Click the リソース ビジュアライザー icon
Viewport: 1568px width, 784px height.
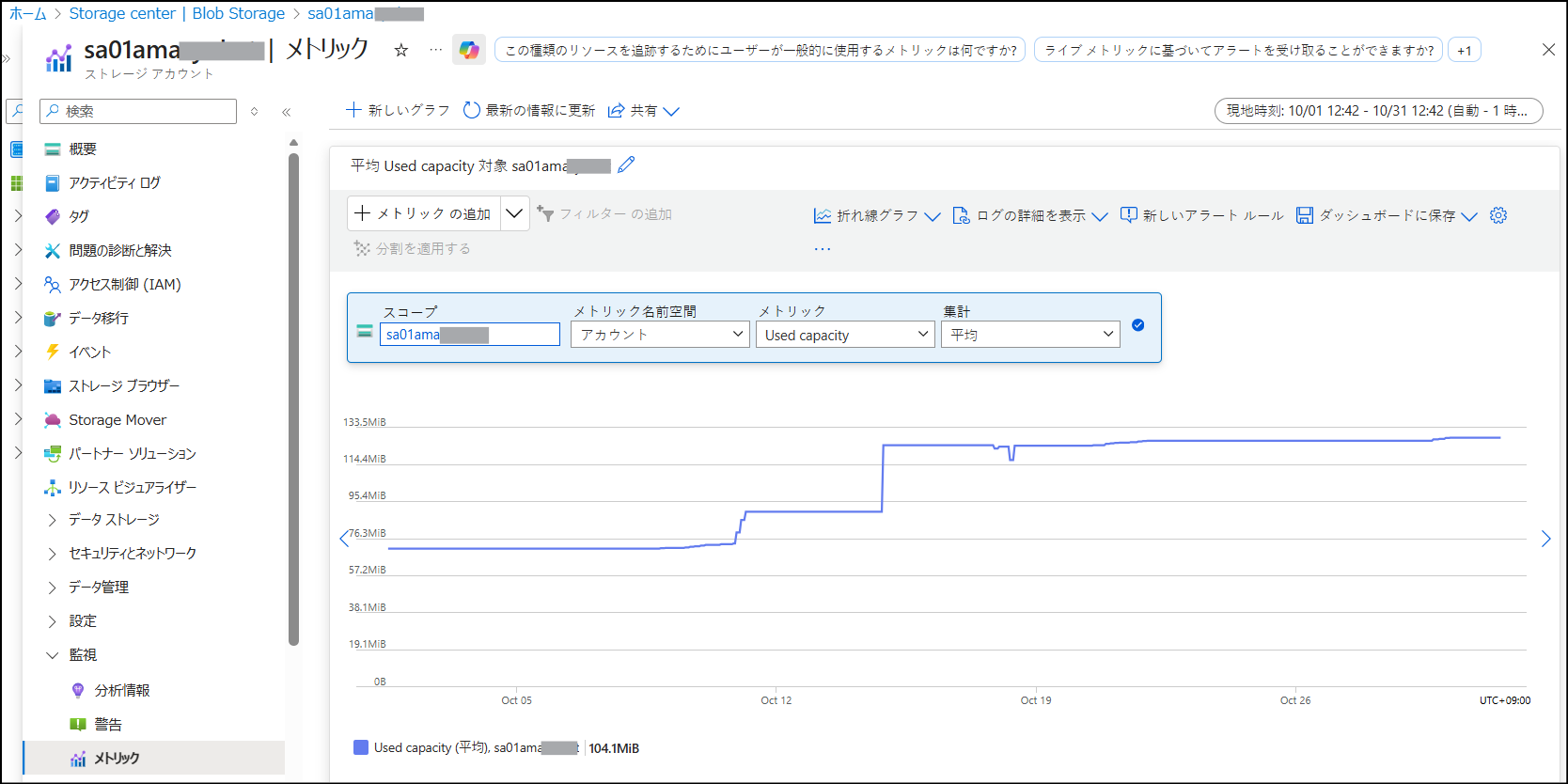point(53,488)
